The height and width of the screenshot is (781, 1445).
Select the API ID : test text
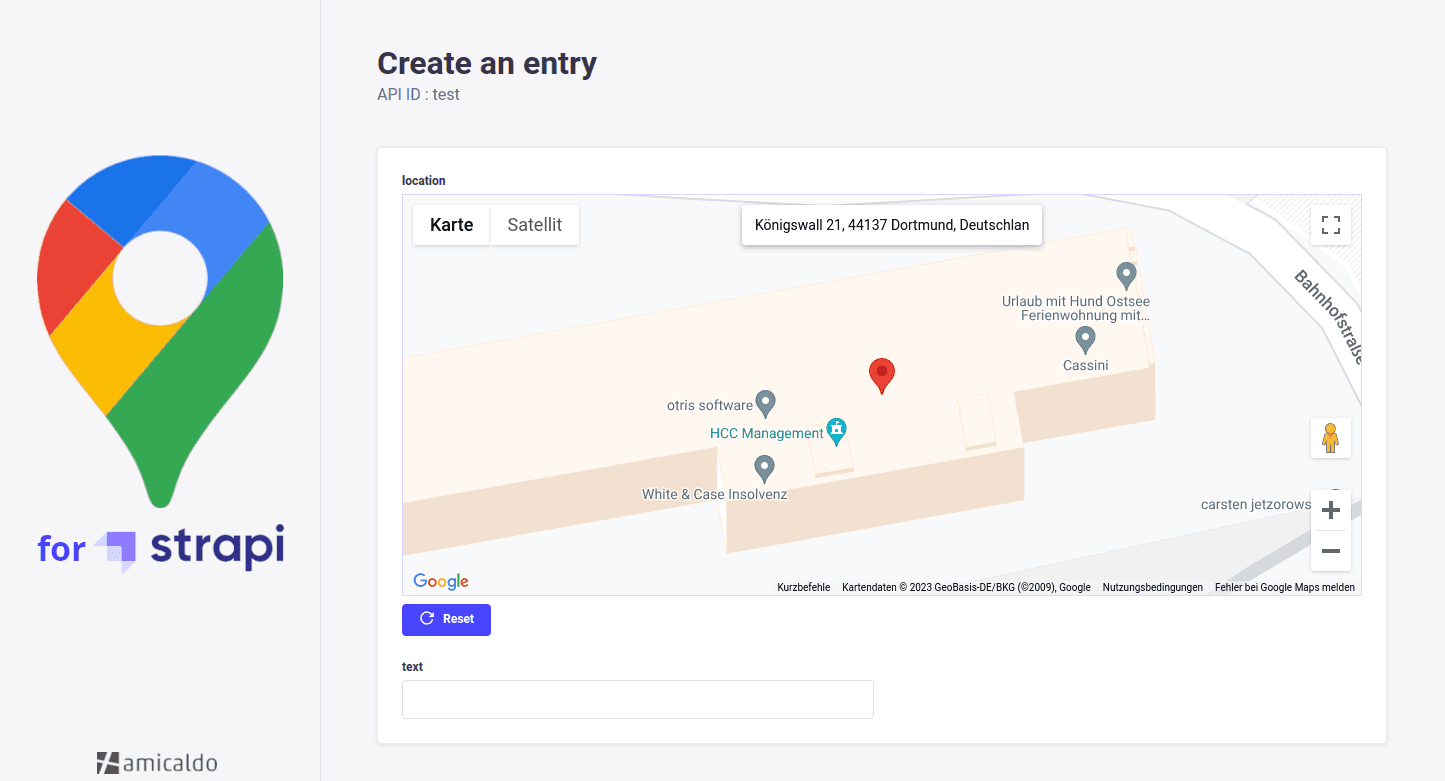(418, 95)
